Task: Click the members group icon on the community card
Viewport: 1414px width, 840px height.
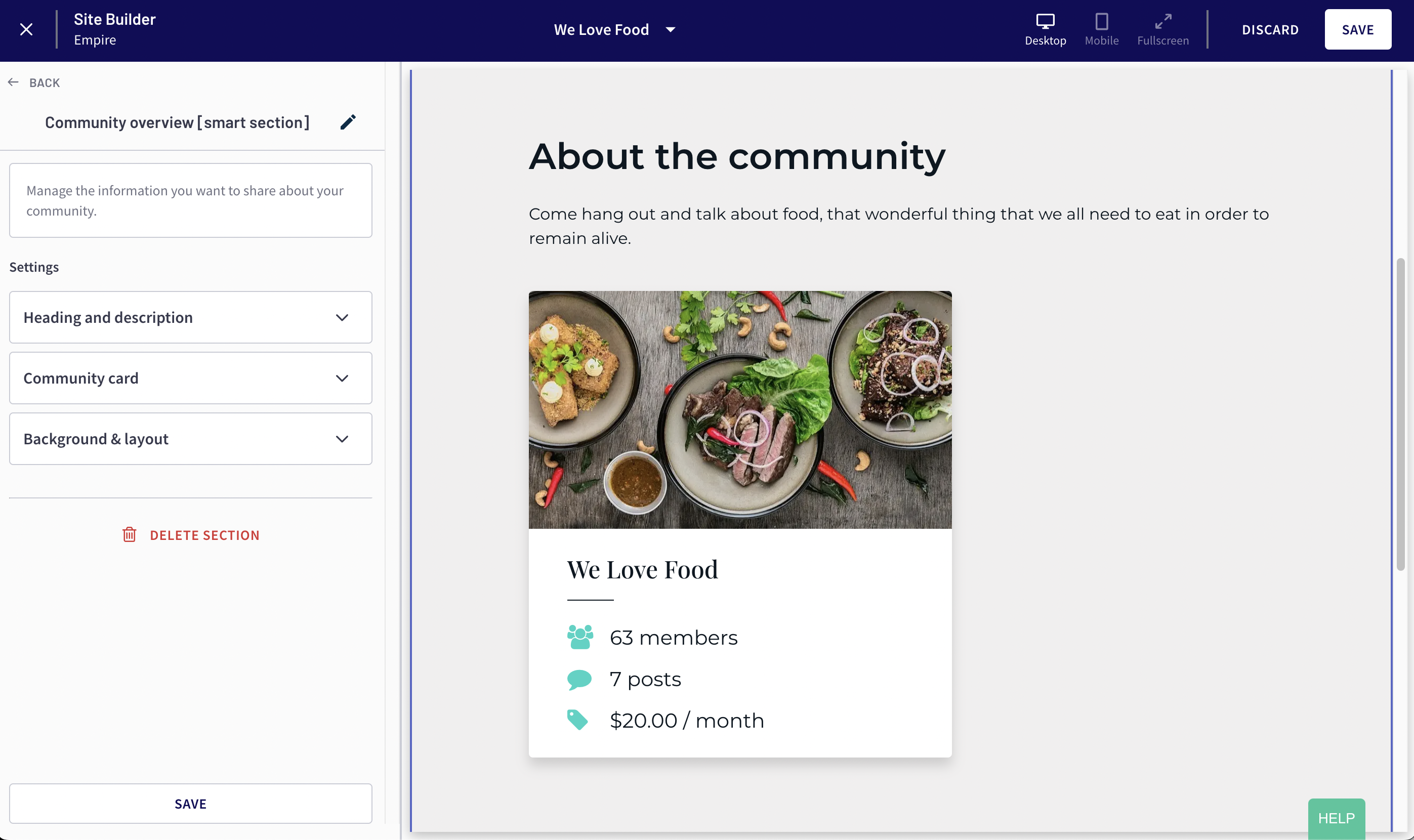Action: (x=579, y=638)
